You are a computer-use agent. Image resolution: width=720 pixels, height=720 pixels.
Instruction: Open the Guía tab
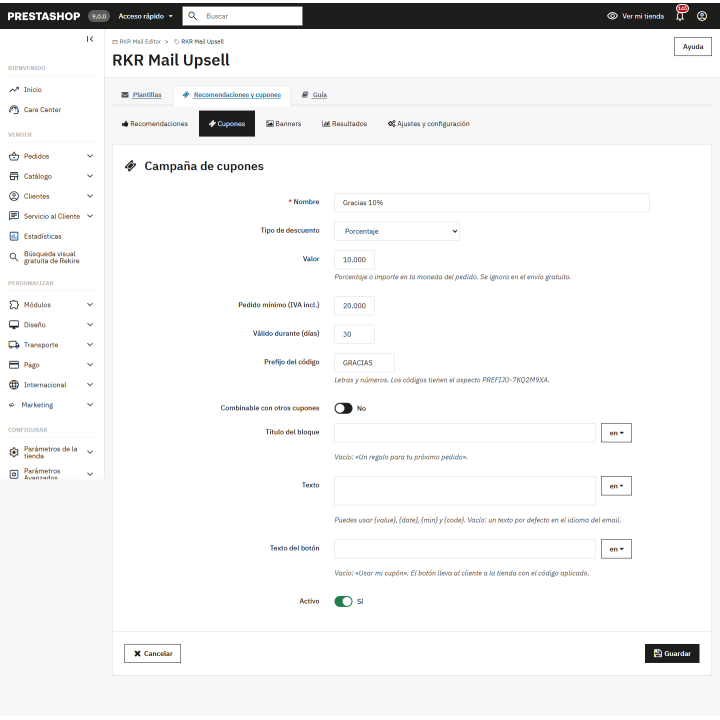(x=315, y=95)
